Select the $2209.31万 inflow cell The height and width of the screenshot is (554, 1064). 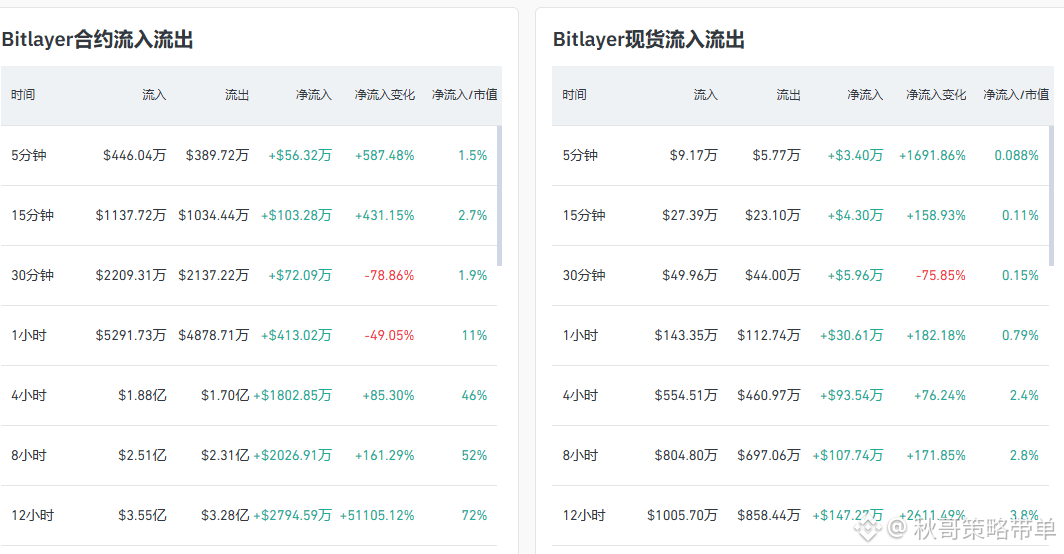point(131,275)
